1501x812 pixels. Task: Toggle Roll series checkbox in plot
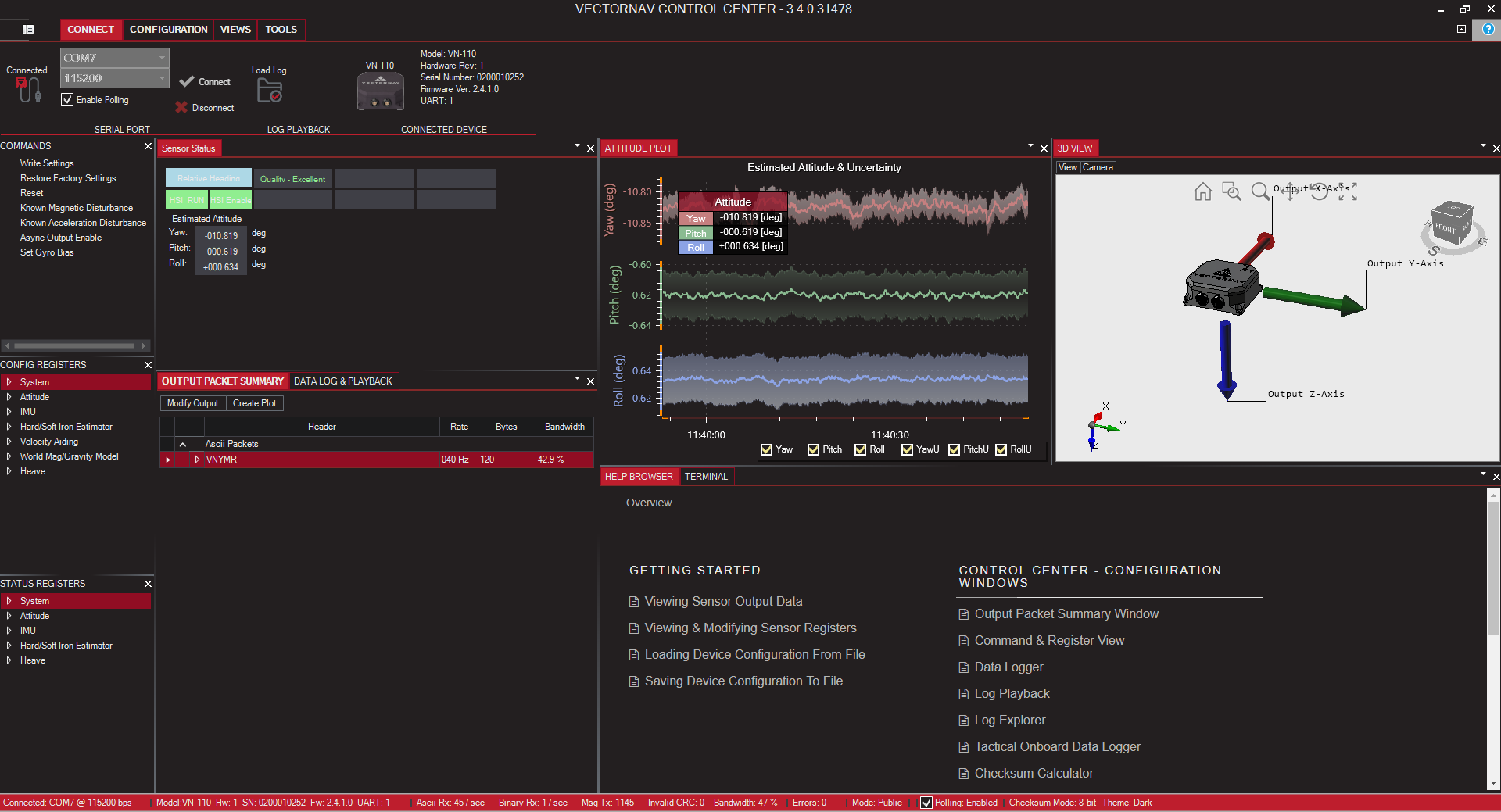(860, 449)
